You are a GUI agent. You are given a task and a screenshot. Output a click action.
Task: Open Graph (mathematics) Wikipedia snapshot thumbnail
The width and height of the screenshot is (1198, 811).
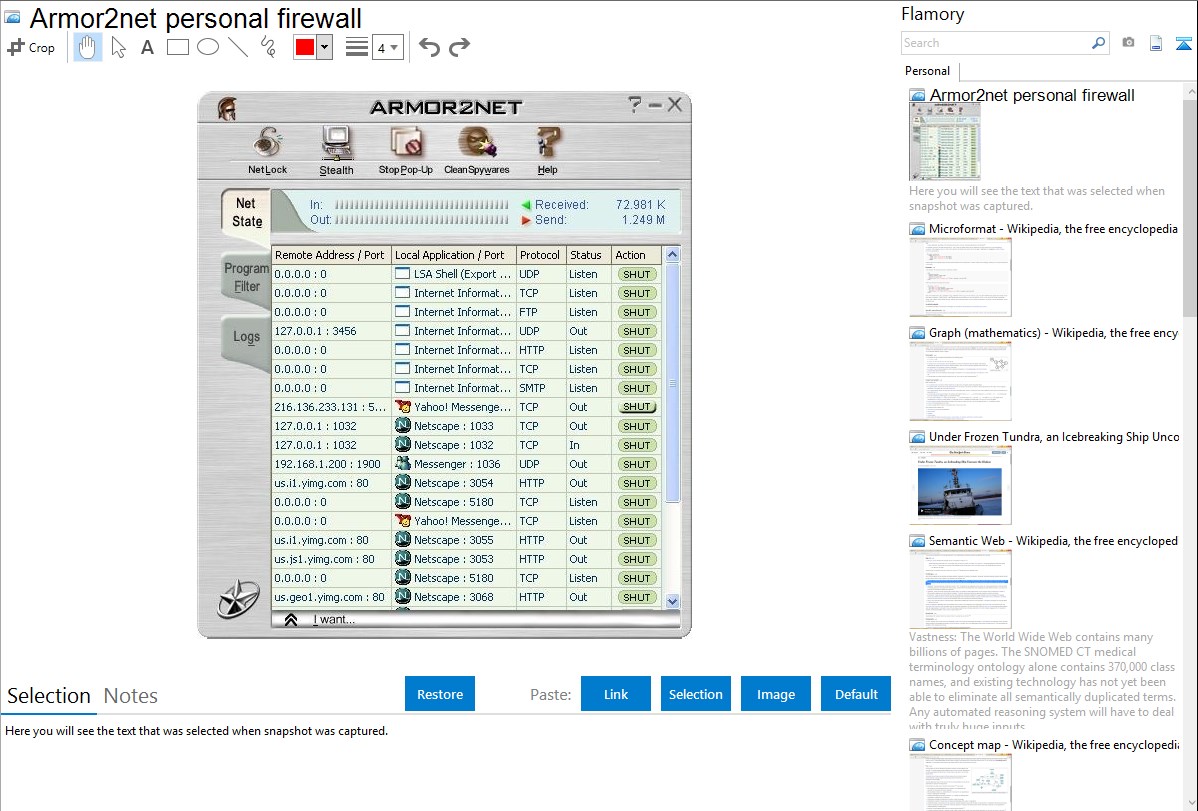click(x=960, y=381)
